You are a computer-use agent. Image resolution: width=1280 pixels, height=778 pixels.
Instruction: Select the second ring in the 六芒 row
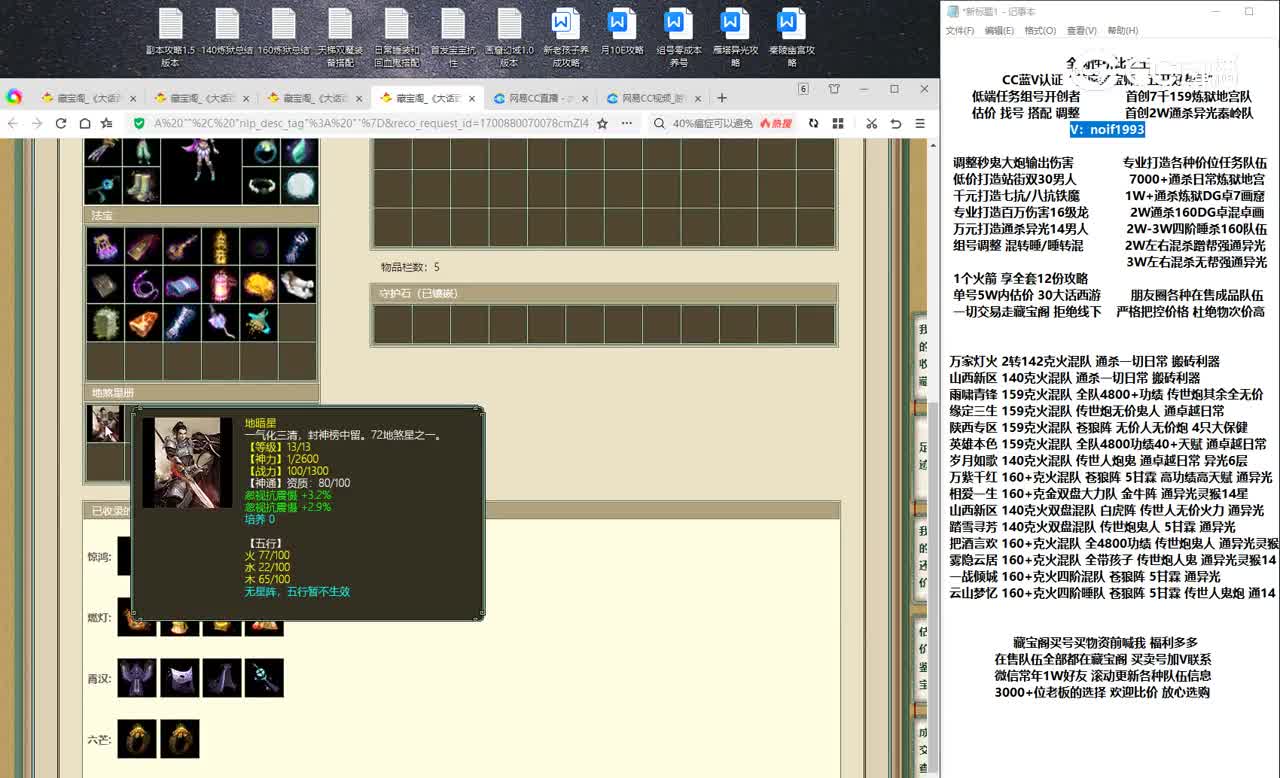(x=180, y=739)
